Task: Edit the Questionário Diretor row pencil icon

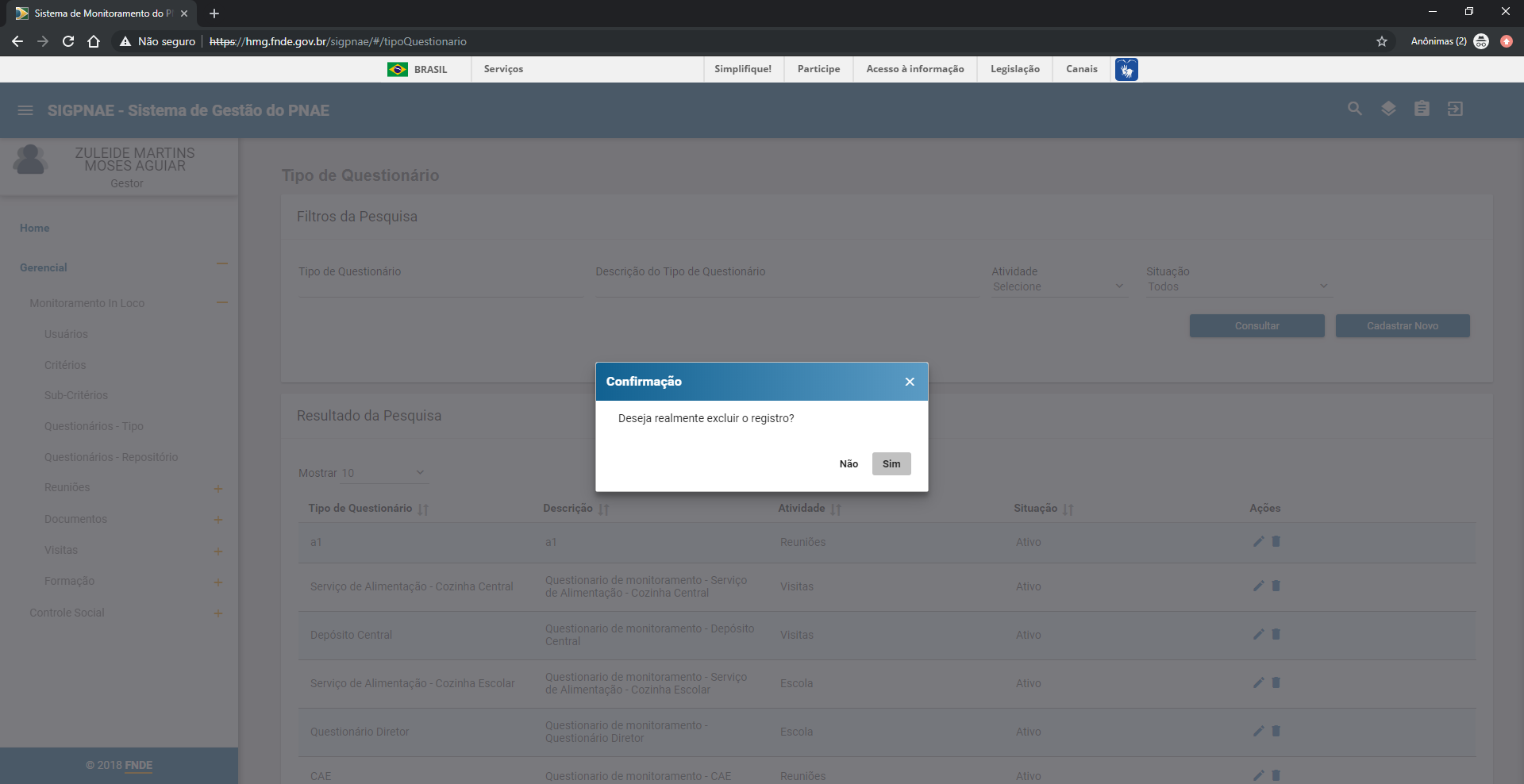Action: (1258, 731)
